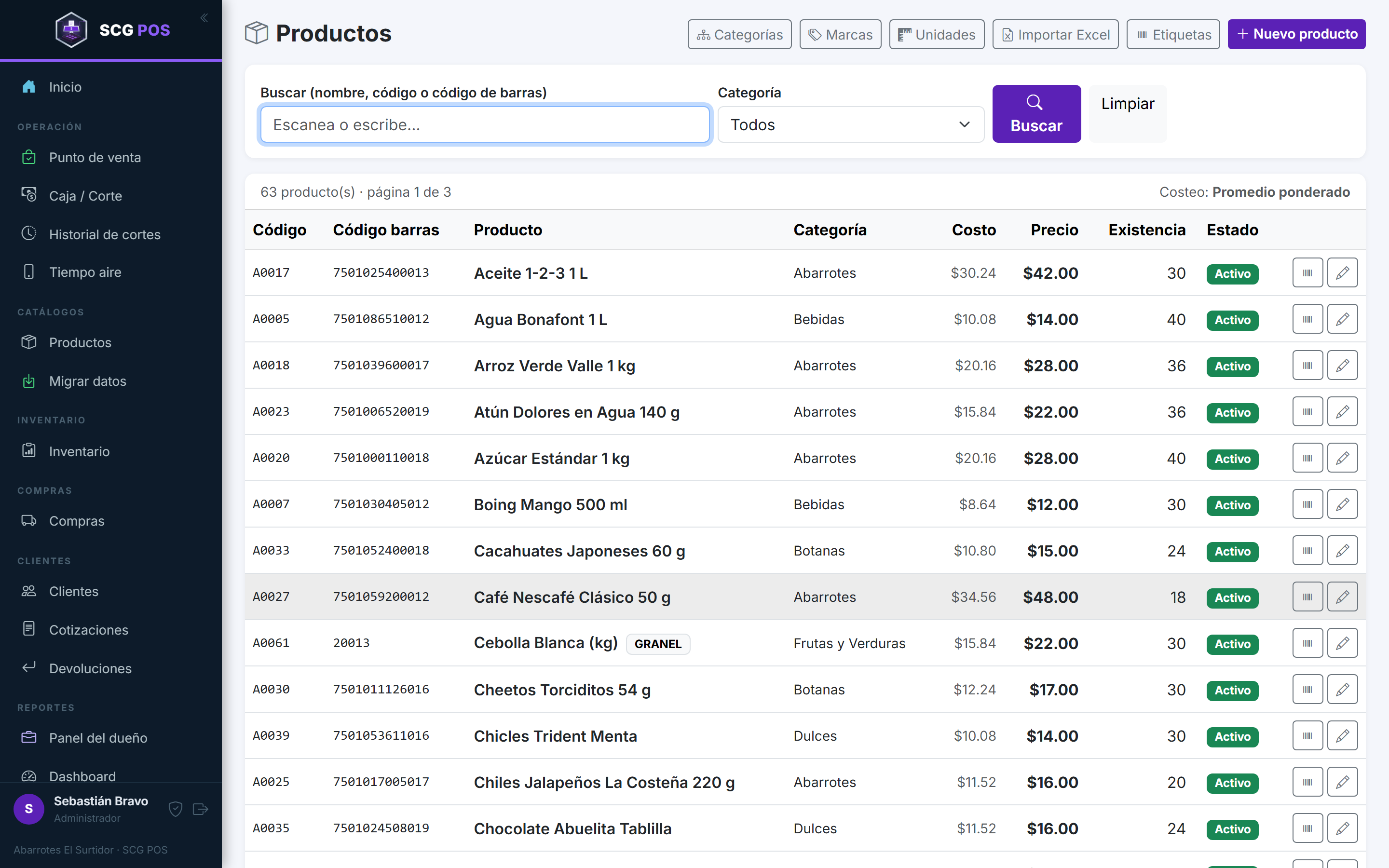Create a Nuevo producto
This screenshot has height=868, width=1389.
tap(1296, 34)
